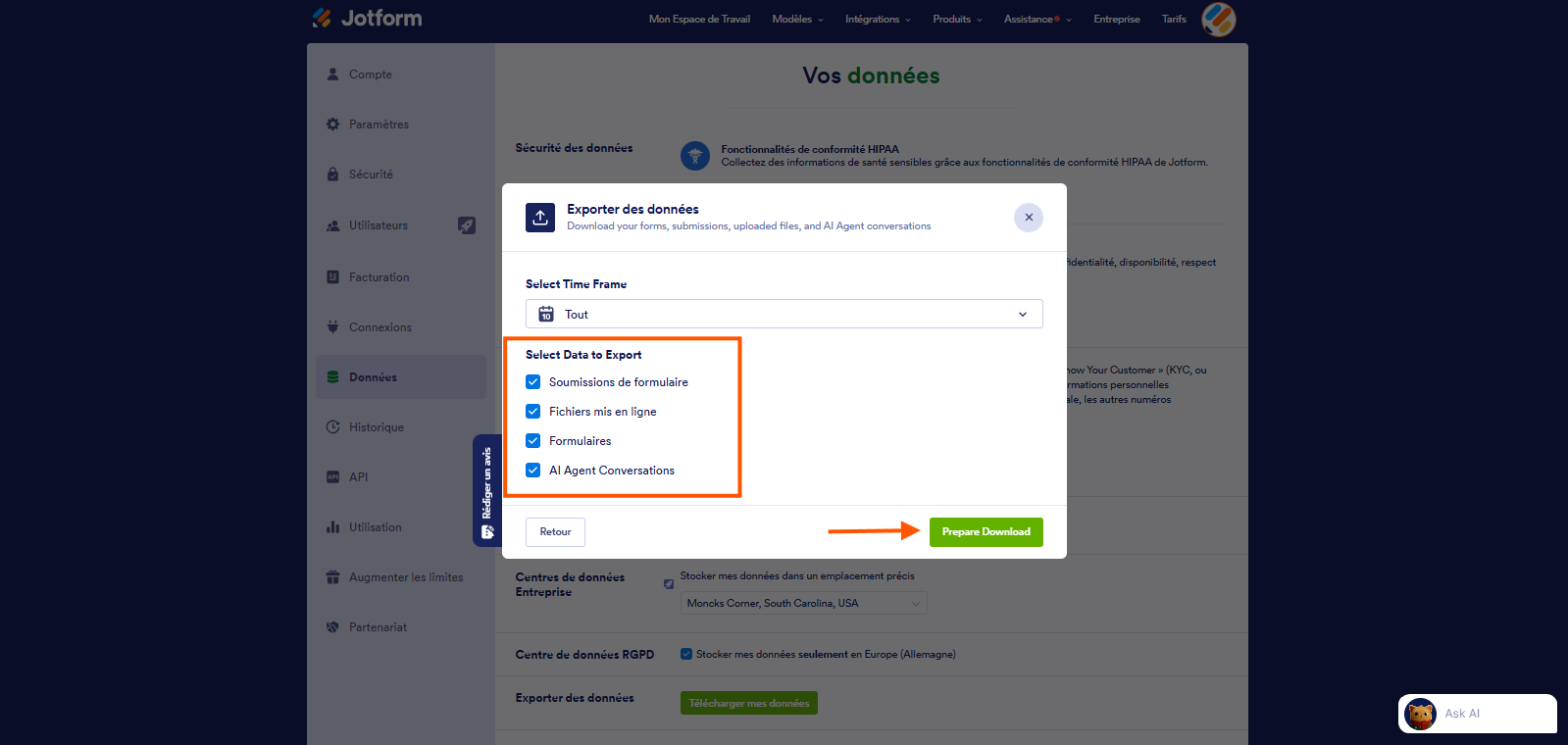Click the Ask AI chat box
Screen dimensions: 1568x745
click(x=1478, y=714)
